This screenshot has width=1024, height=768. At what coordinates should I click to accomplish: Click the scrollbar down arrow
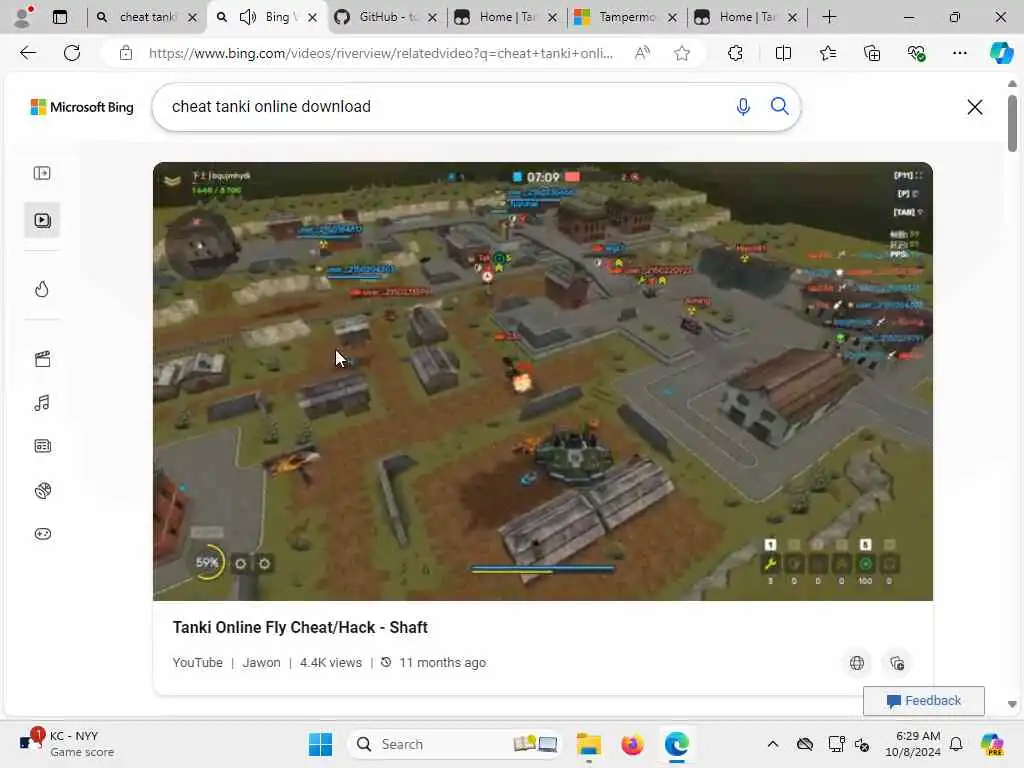(x=1012, y=704)
